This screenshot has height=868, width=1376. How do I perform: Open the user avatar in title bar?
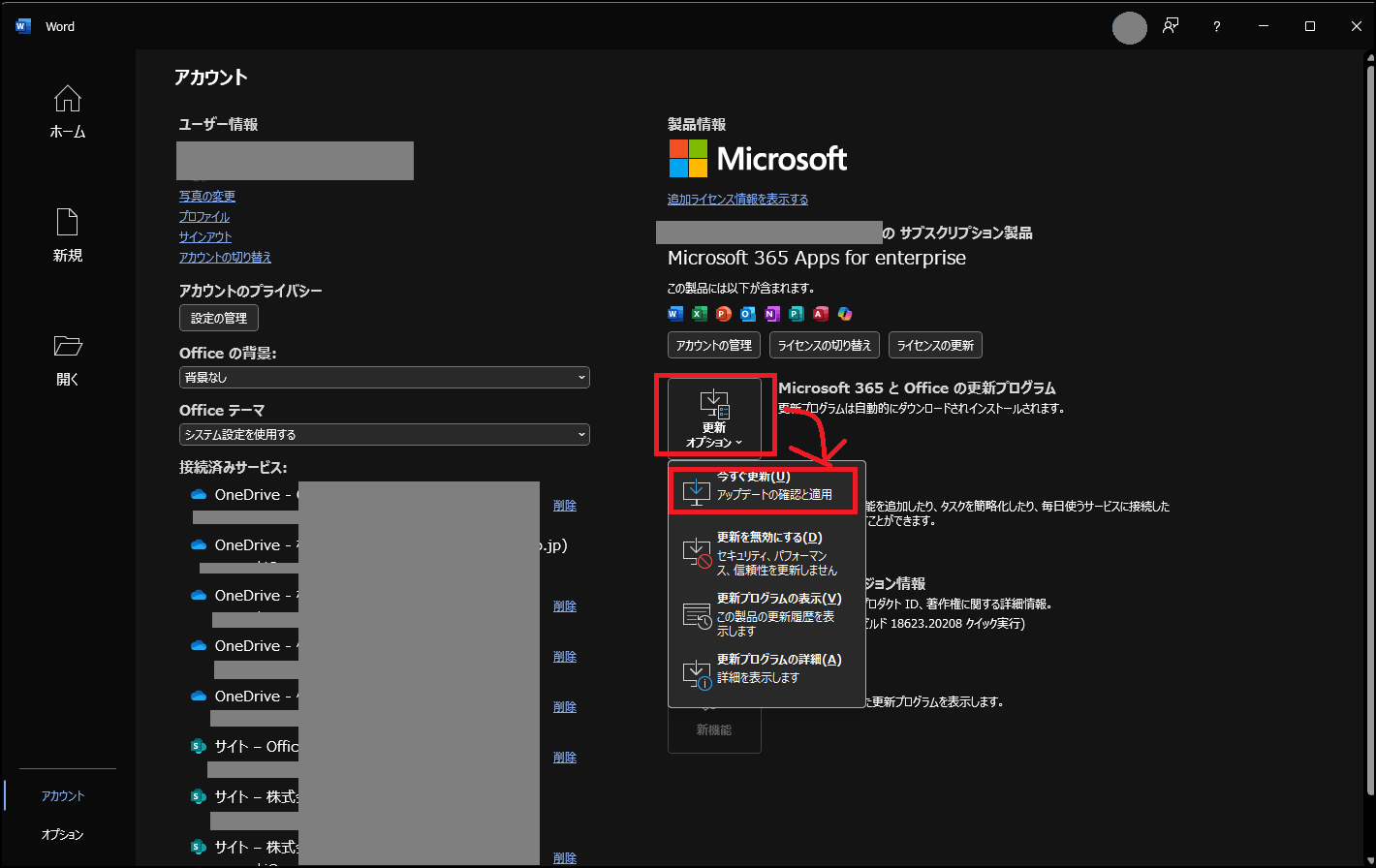(x=1129, y=27)
